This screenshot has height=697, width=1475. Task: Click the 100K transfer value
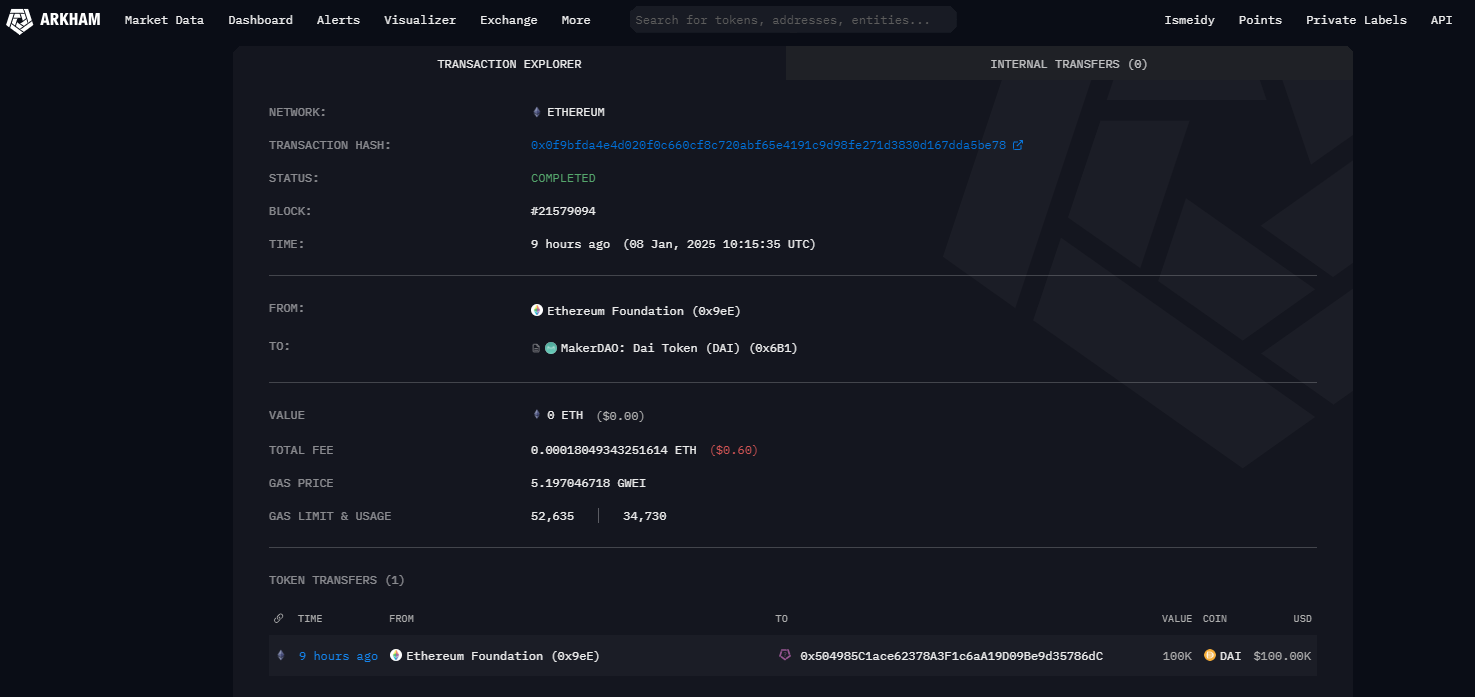pos(1177,656)
